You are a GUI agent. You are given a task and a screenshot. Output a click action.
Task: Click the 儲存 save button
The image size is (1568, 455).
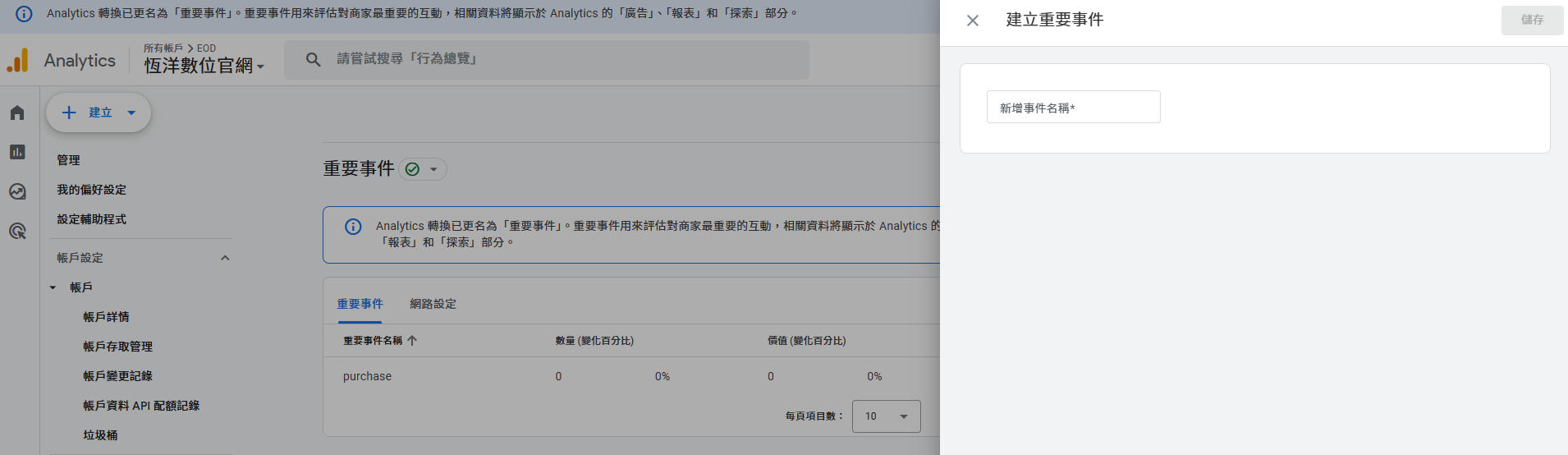1532,21
